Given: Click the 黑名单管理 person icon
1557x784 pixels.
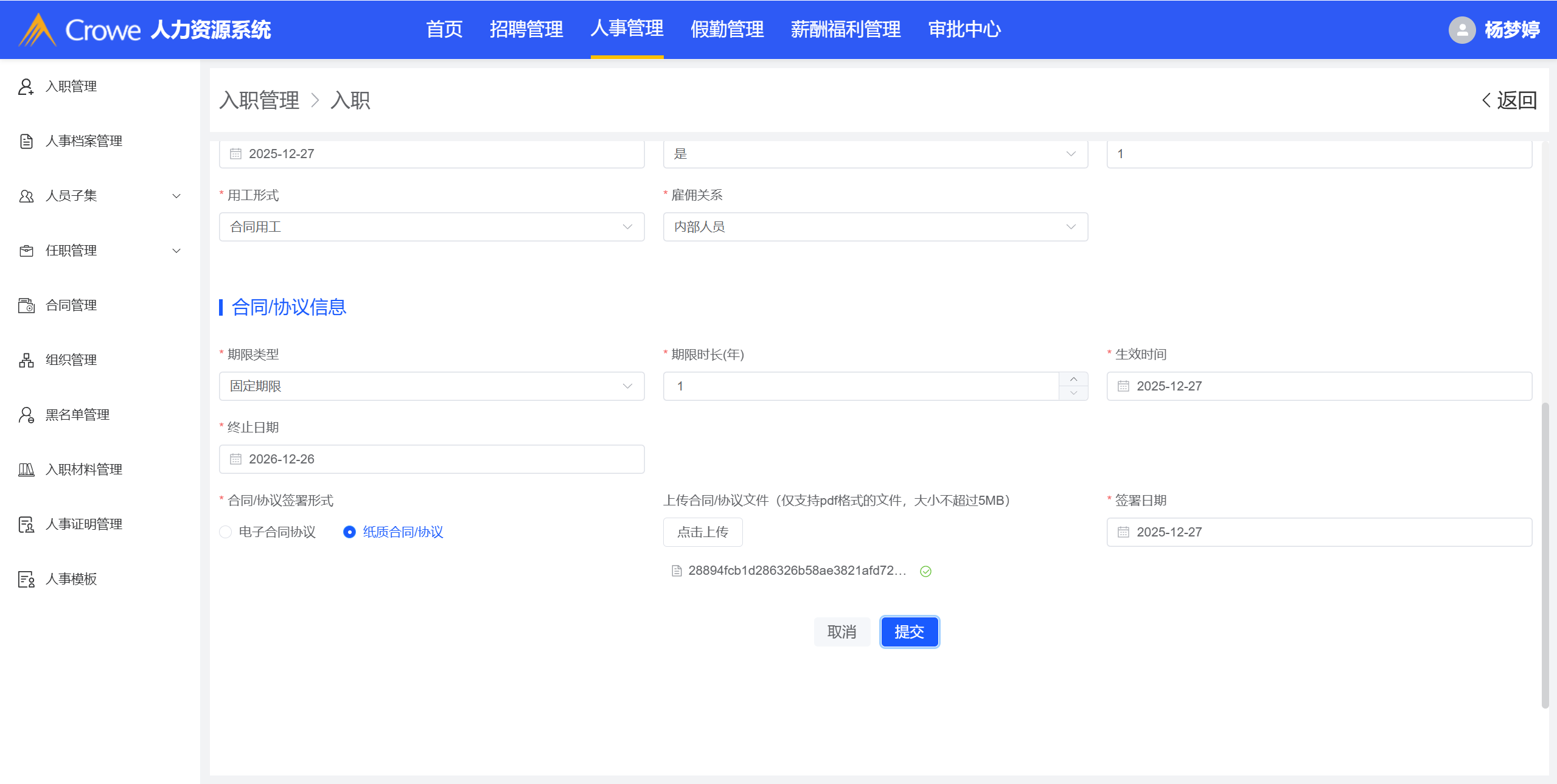Looking at the screenshot, I should (26, 415).
